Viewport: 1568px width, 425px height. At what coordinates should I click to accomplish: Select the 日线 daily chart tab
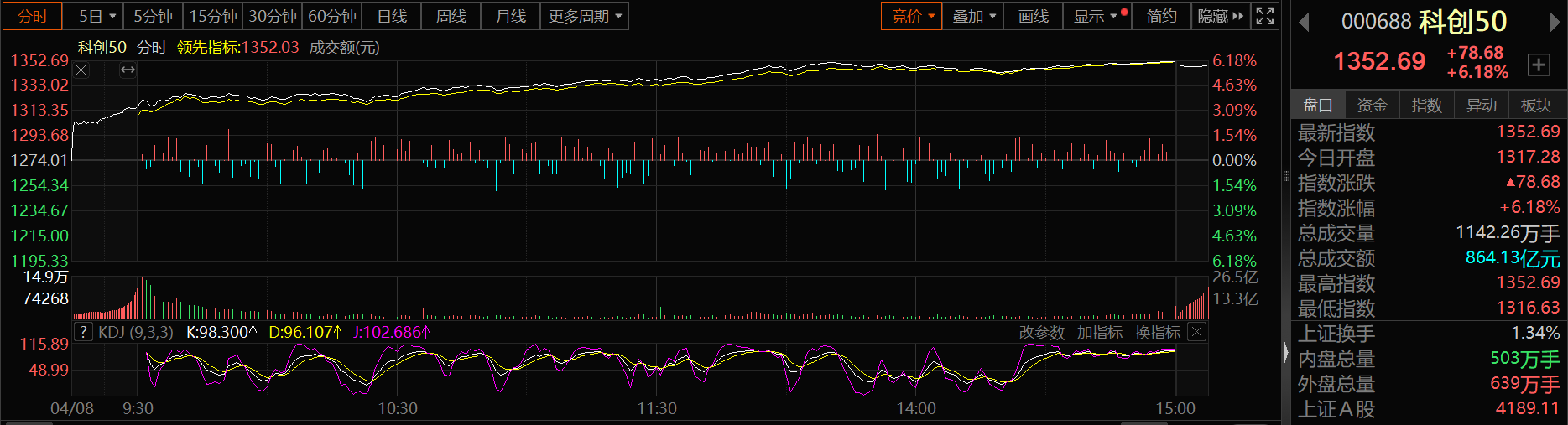392,16
